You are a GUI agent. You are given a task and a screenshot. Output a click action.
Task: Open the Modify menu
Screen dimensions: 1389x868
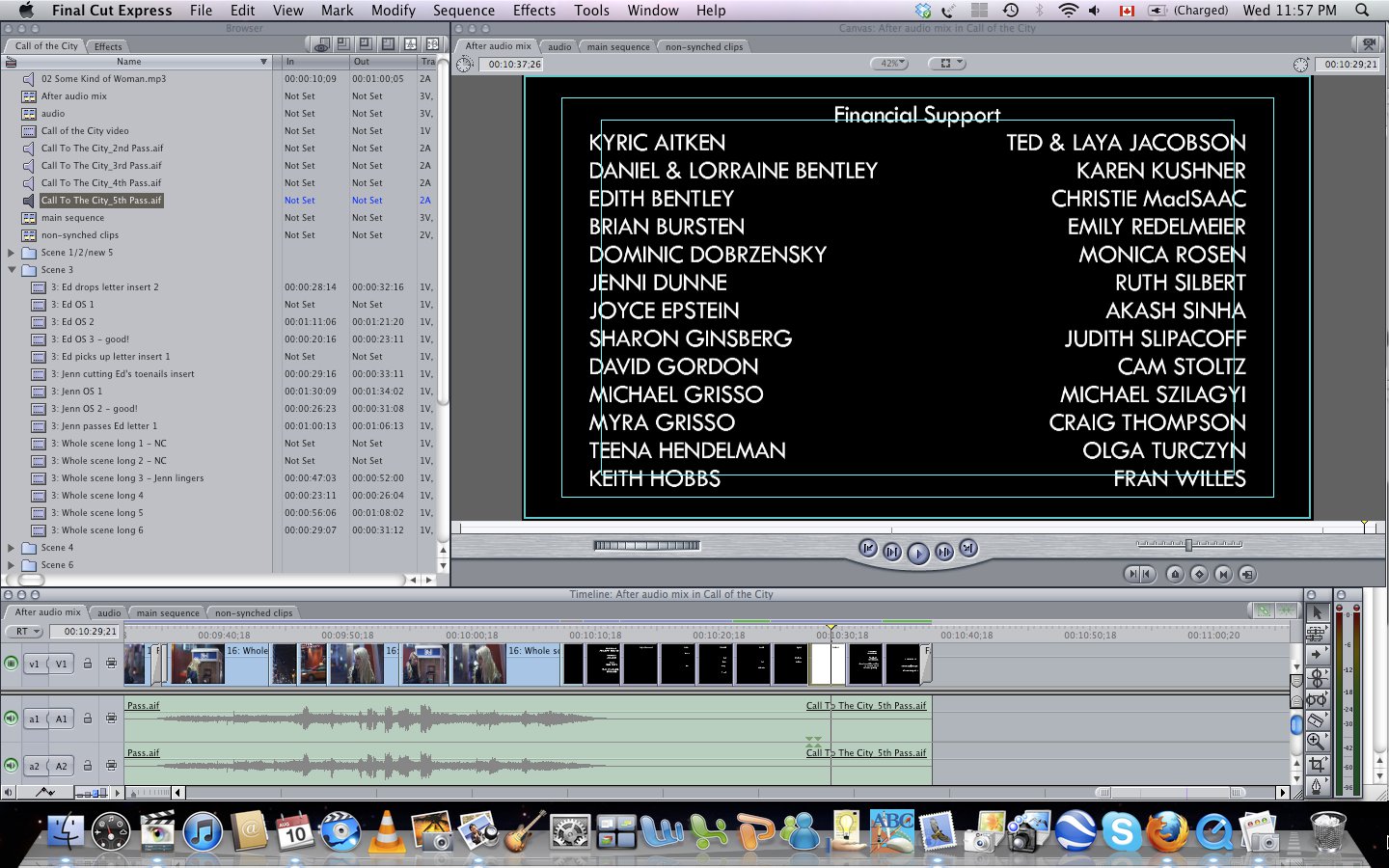point(394,11)
